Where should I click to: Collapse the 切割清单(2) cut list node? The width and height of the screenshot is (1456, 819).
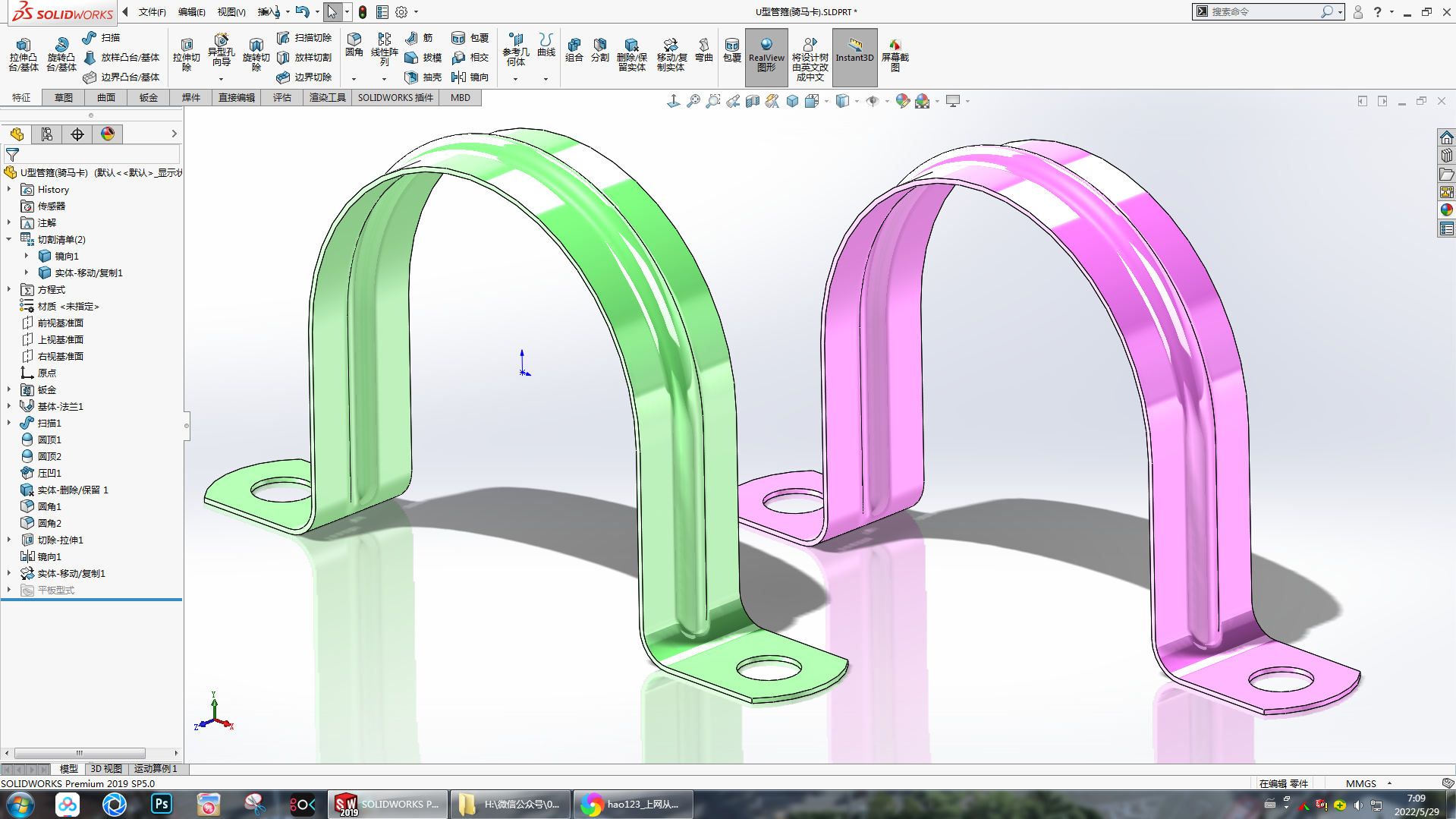(9, 240)
